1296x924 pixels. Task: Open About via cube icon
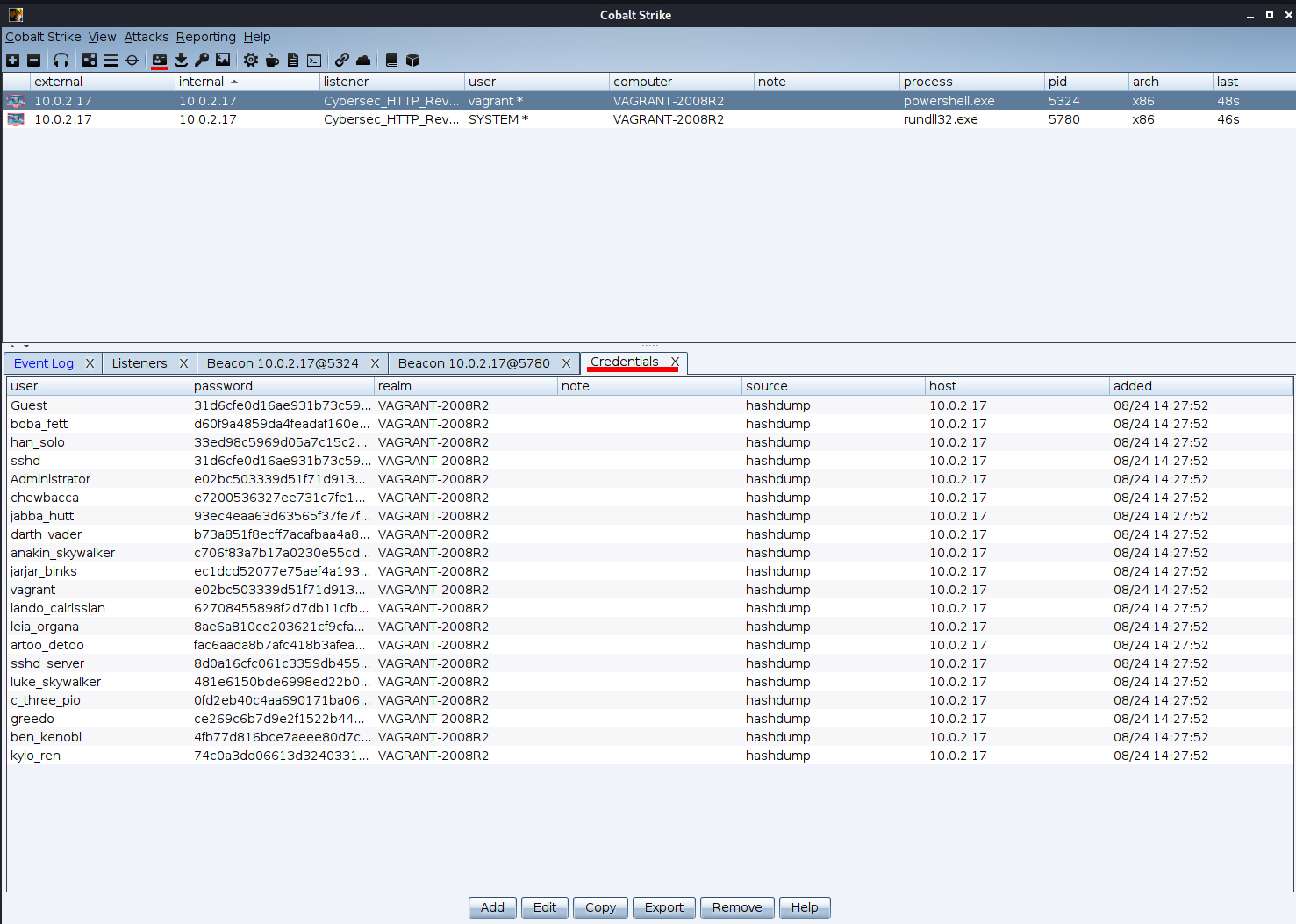412,60
